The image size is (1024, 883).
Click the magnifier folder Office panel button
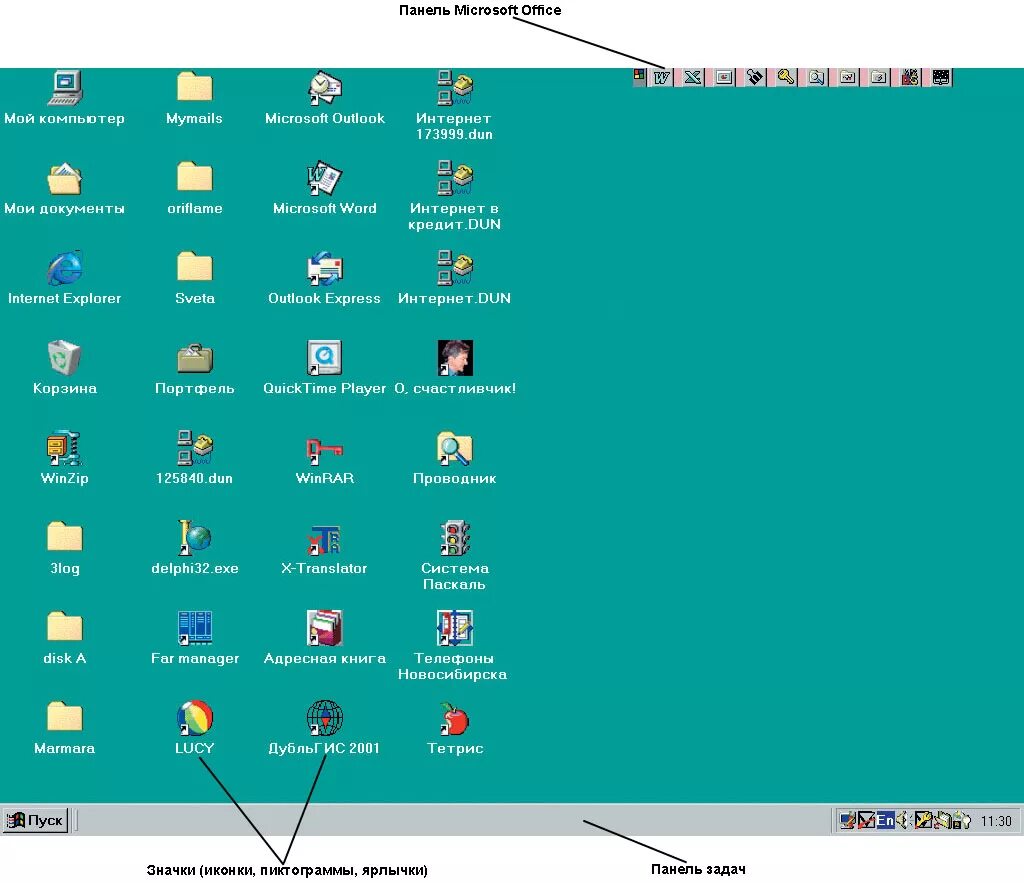[816, 78]
